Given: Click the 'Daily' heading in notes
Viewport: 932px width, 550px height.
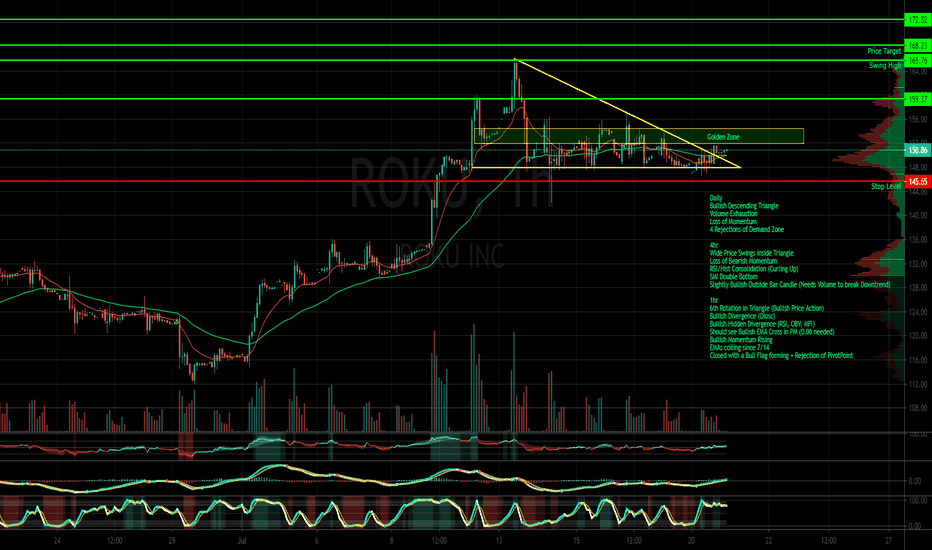Looking at the screenshot, I should point(716,198).
